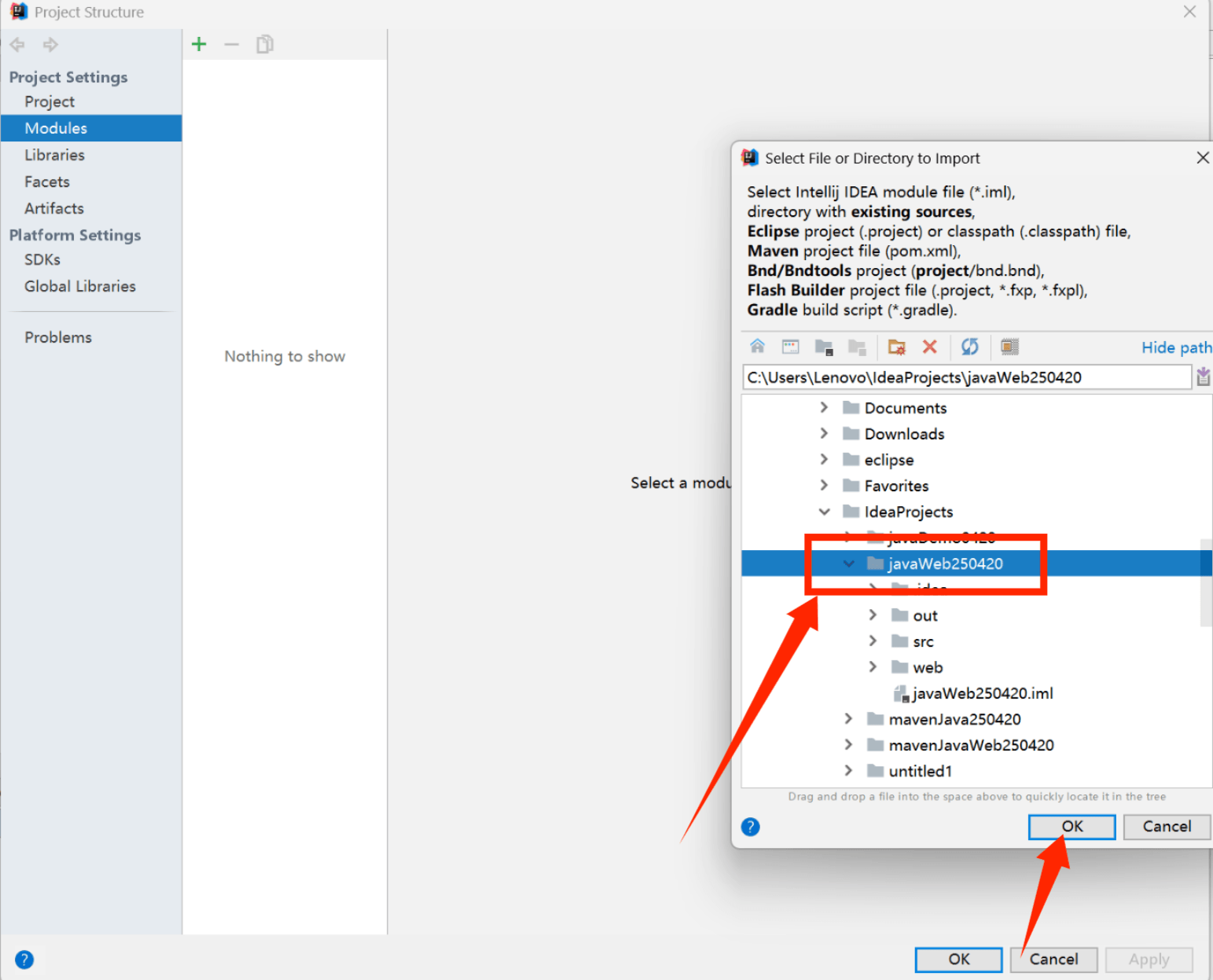Viewport: 1213px width, 980px height.
Task: Open Libraries settings
Action: coord(54,155)
